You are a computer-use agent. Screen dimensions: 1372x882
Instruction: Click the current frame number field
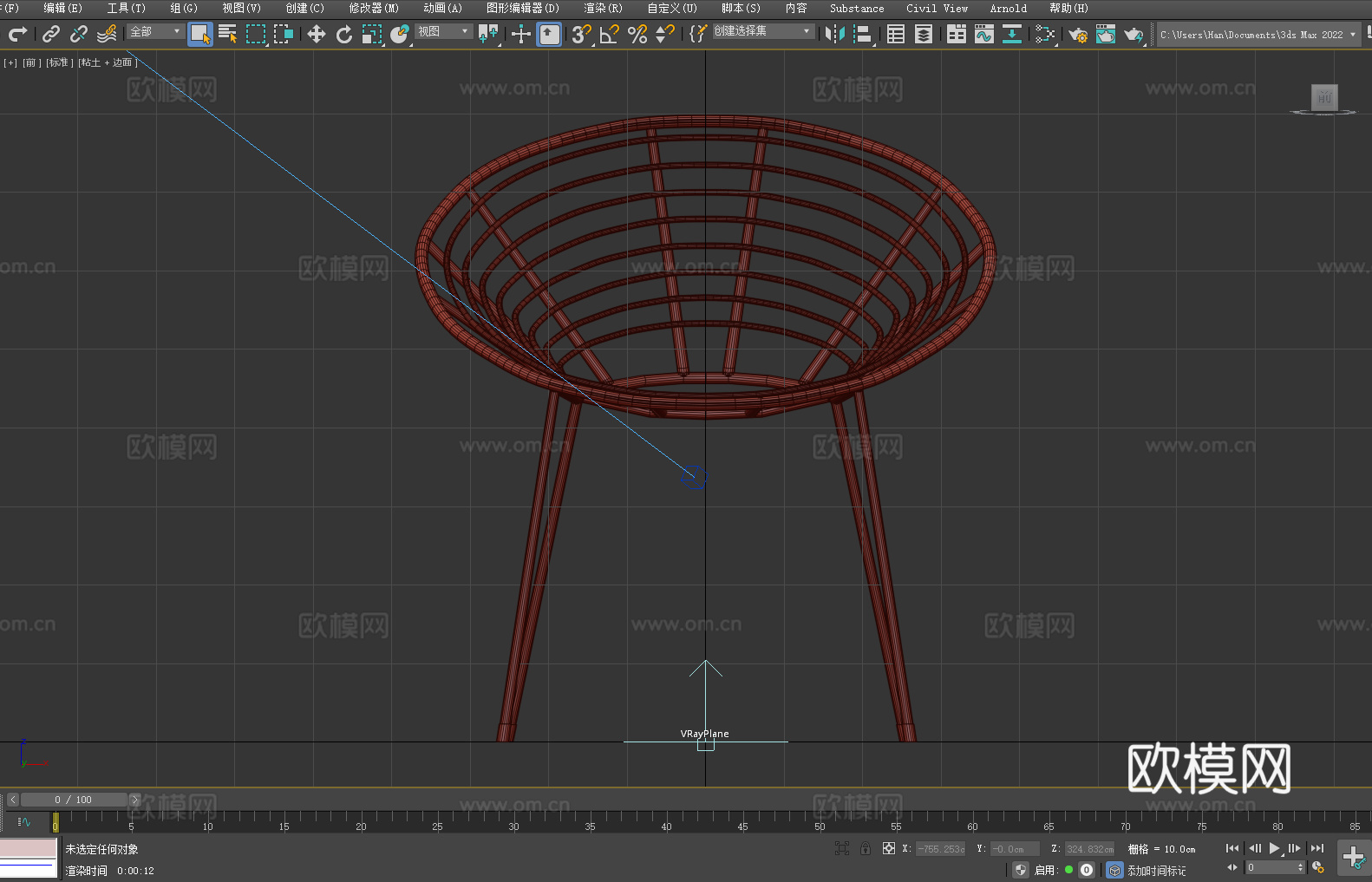point(1271,867)
